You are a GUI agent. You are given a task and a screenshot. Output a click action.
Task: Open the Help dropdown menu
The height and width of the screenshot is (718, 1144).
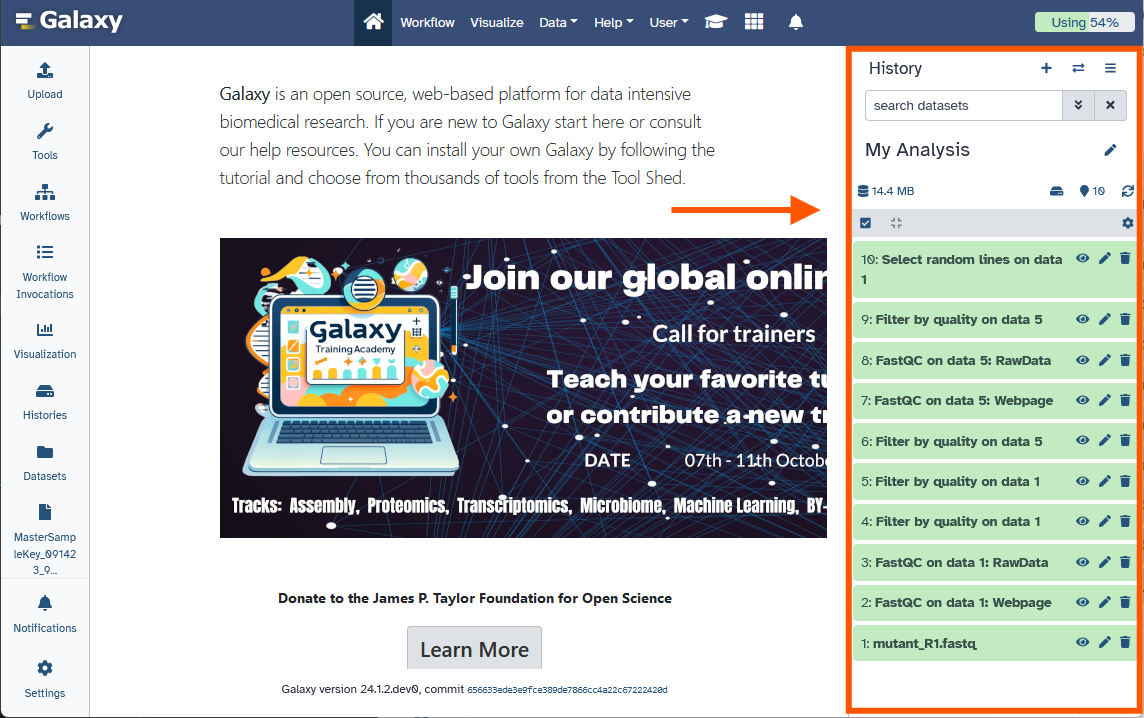pos(614,23)
